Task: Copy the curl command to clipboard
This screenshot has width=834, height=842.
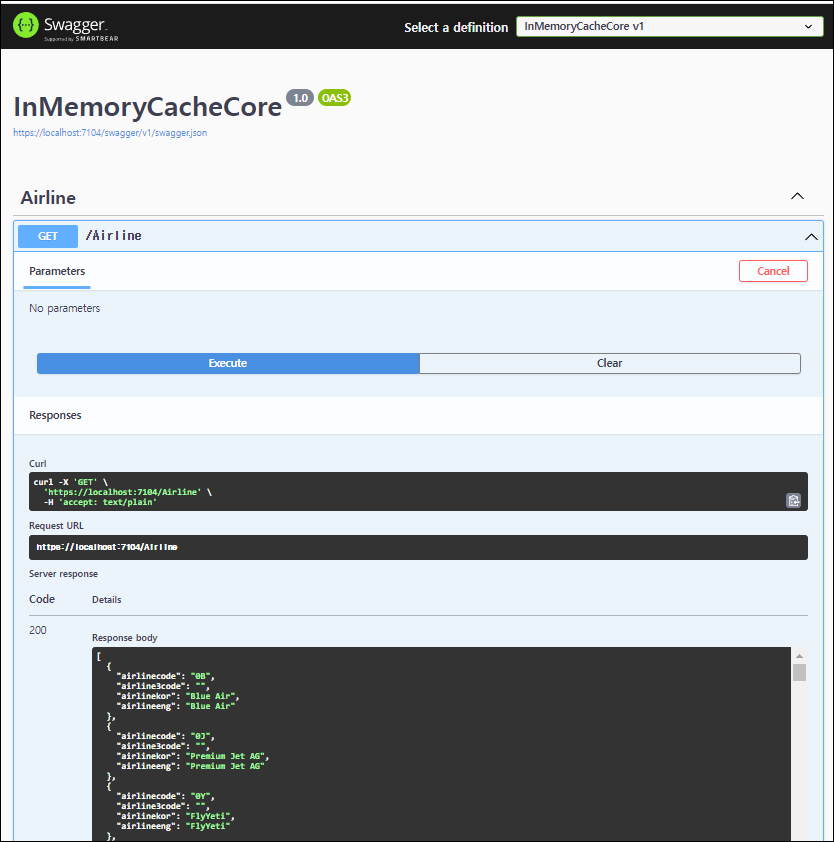Action: [793, 500]
